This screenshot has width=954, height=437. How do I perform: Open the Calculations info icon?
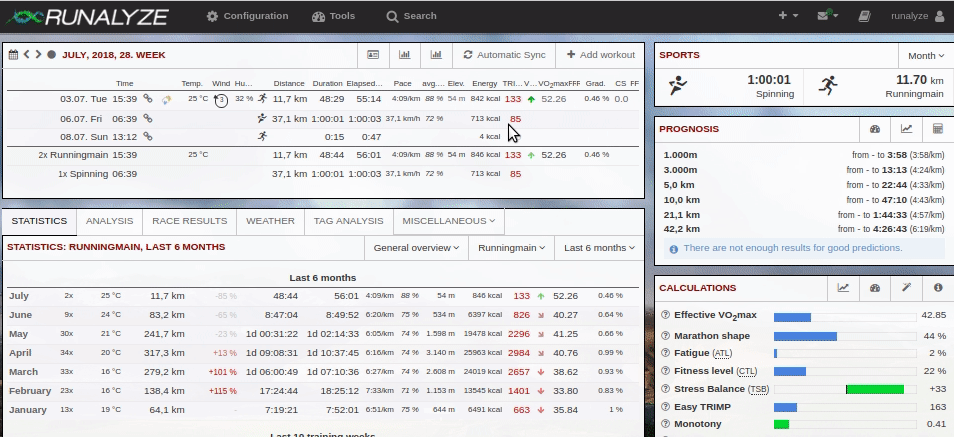[x=938, y=288]
